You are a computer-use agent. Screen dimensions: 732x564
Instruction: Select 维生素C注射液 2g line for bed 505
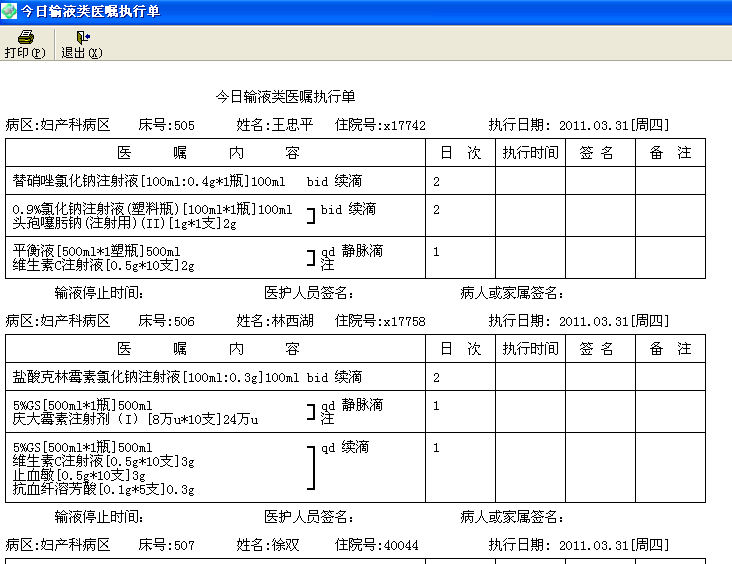pos(103,265)
